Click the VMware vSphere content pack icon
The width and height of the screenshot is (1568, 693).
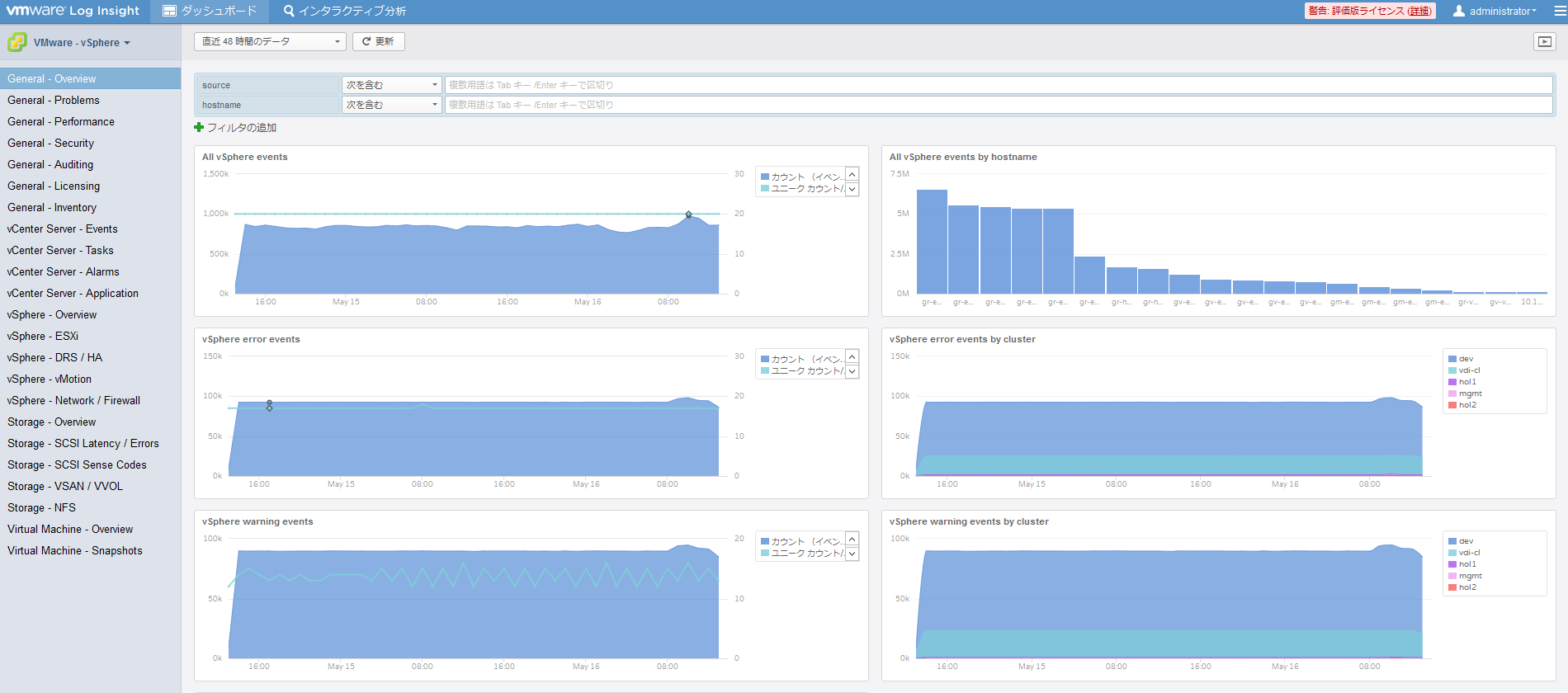point(17,42)
